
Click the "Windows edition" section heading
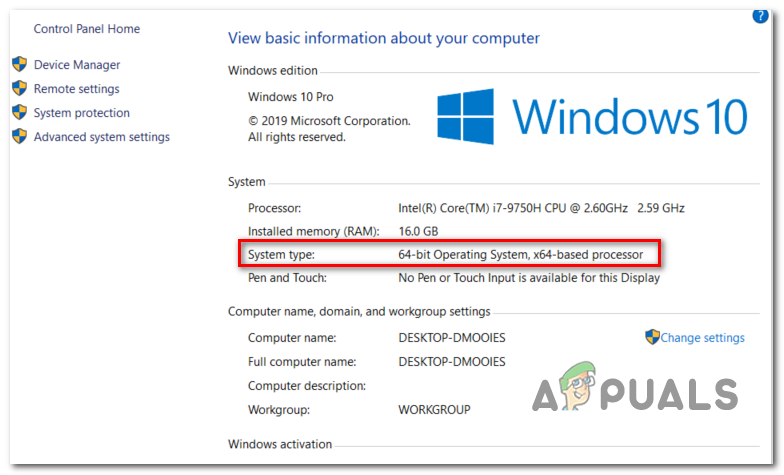[272, 70]
